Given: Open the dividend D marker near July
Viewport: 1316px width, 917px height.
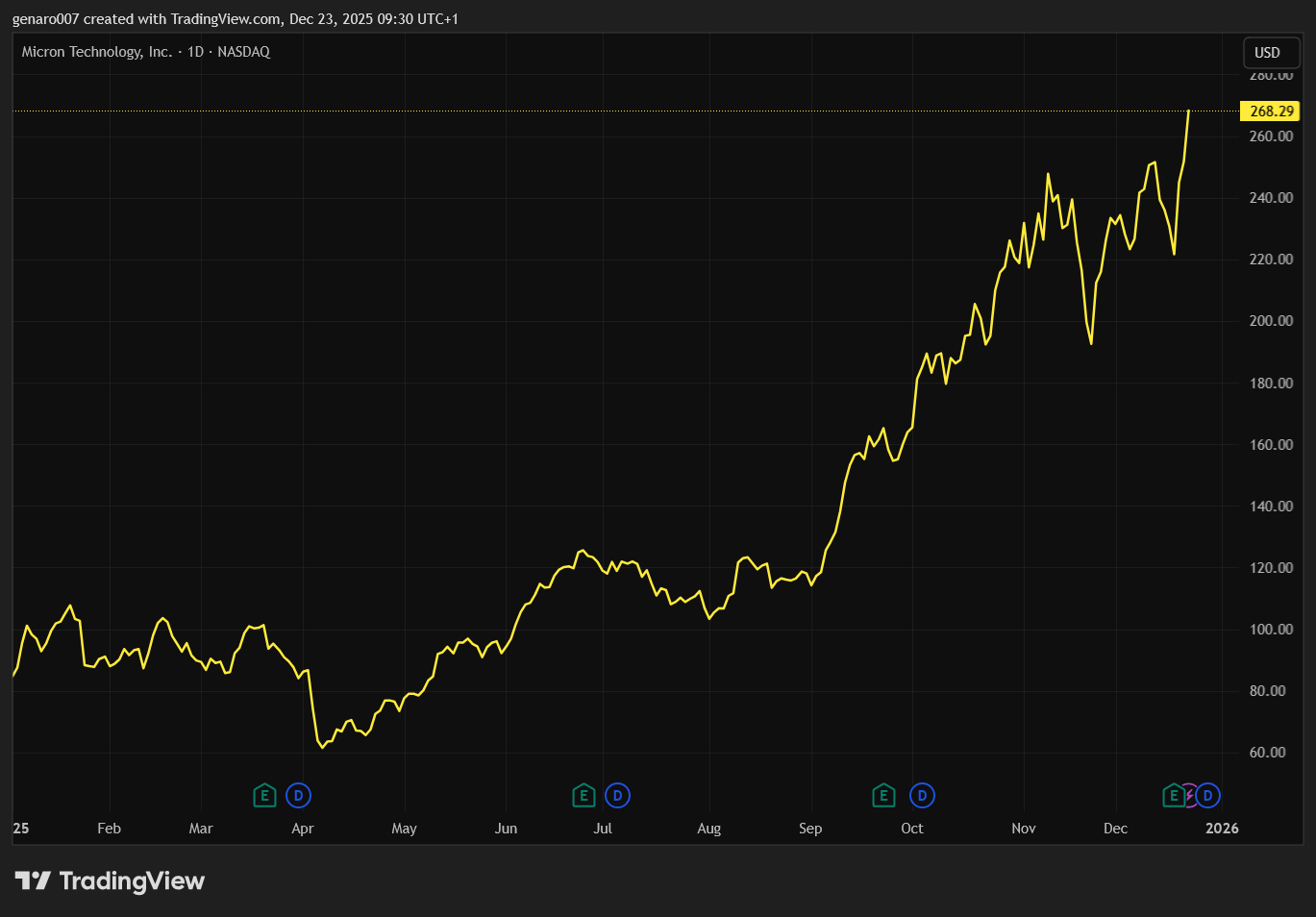Looking at the screenshot, I should (x=618, y=796).
